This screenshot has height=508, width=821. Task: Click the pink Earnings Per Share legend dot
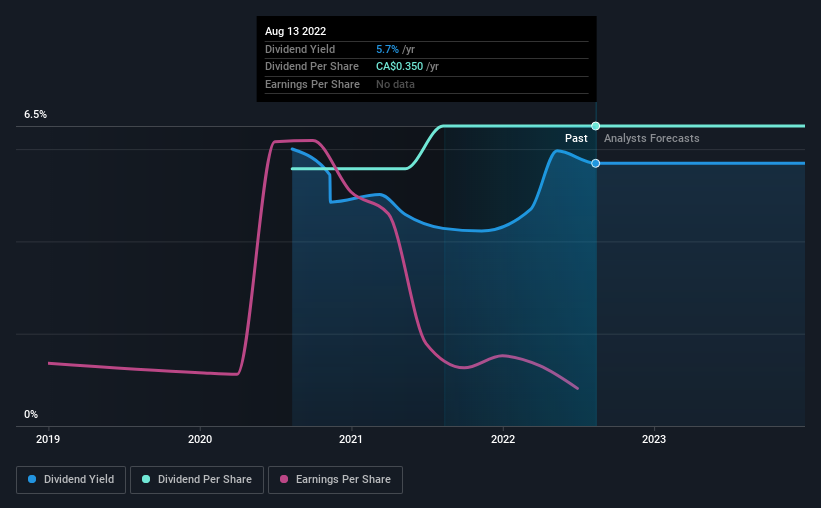pyautogui.click(x=284, y=479)
